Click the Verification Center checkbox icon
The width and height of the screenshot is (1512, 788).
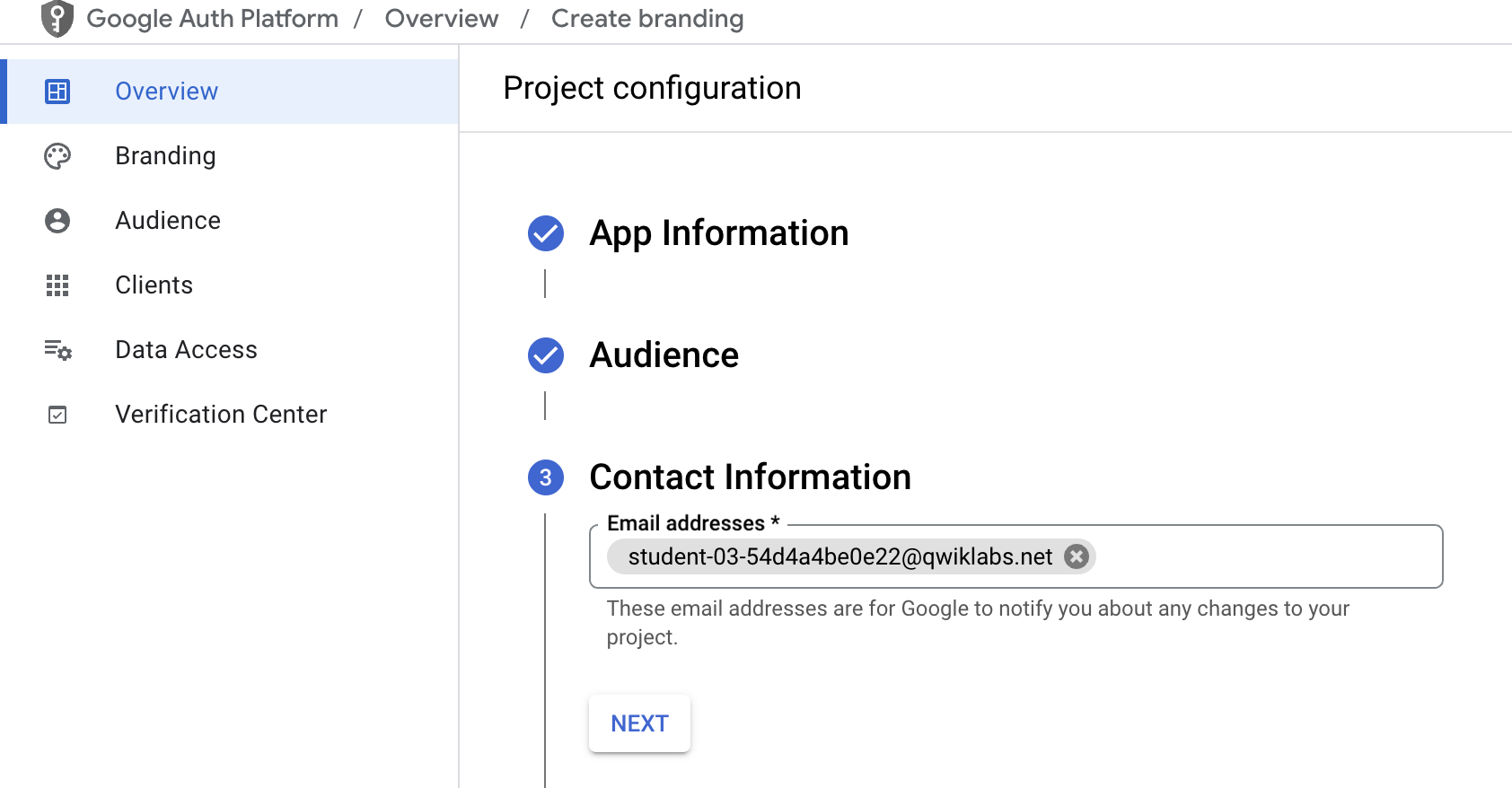tap(57, 415)
